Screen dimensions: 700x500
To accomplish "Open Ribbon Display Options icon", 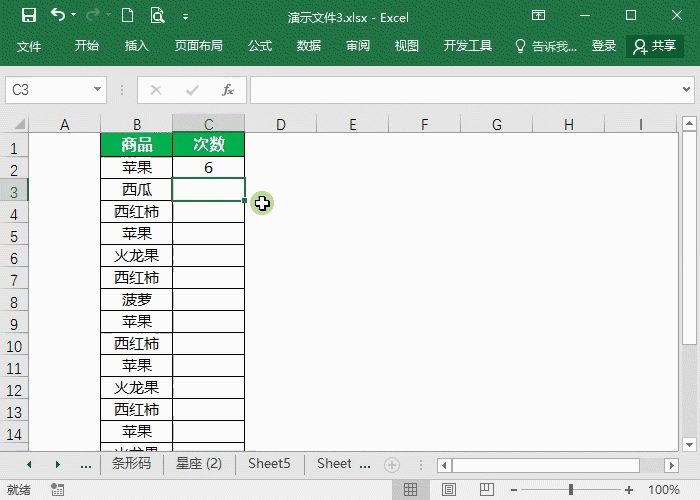I will pyautogui.click(x=538, y=15).
